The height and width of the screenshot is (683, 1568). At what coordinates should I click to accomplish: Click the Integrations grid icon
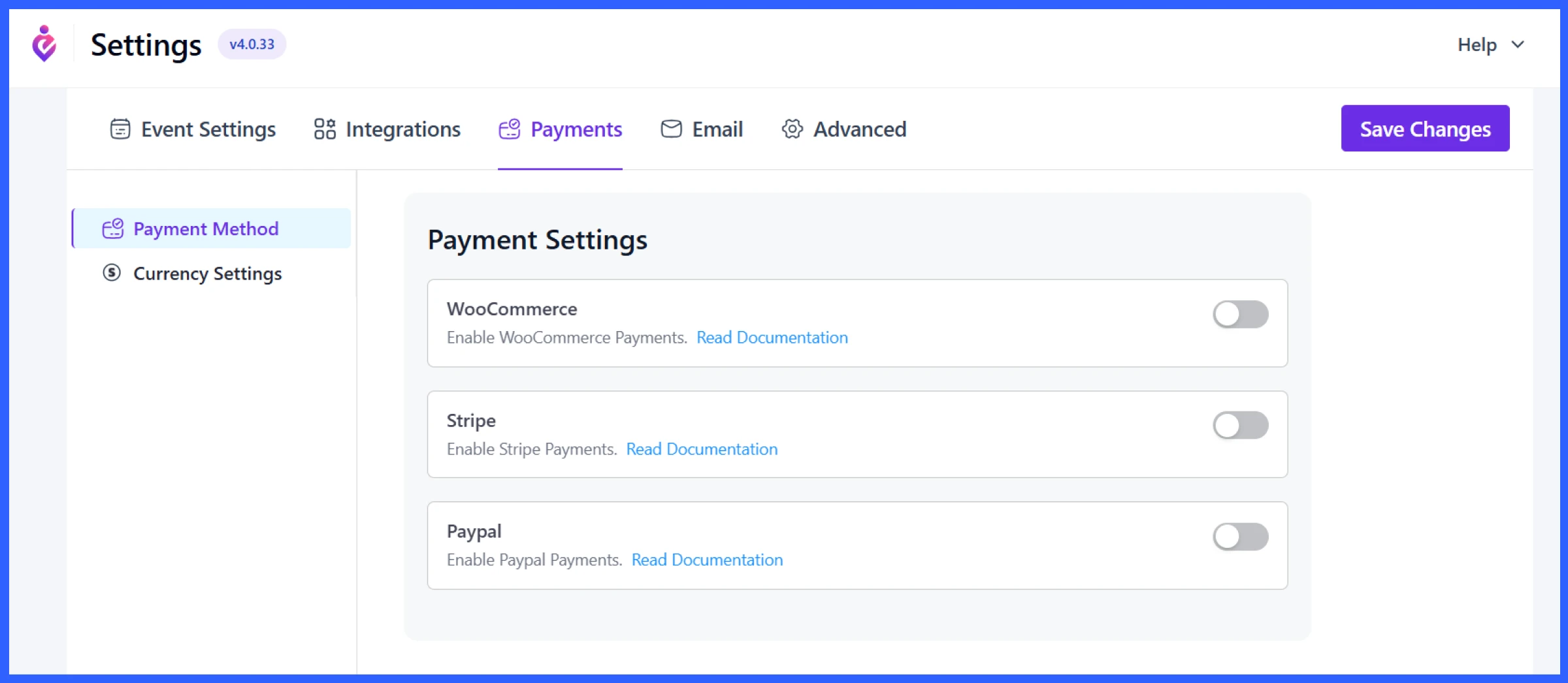325,129
